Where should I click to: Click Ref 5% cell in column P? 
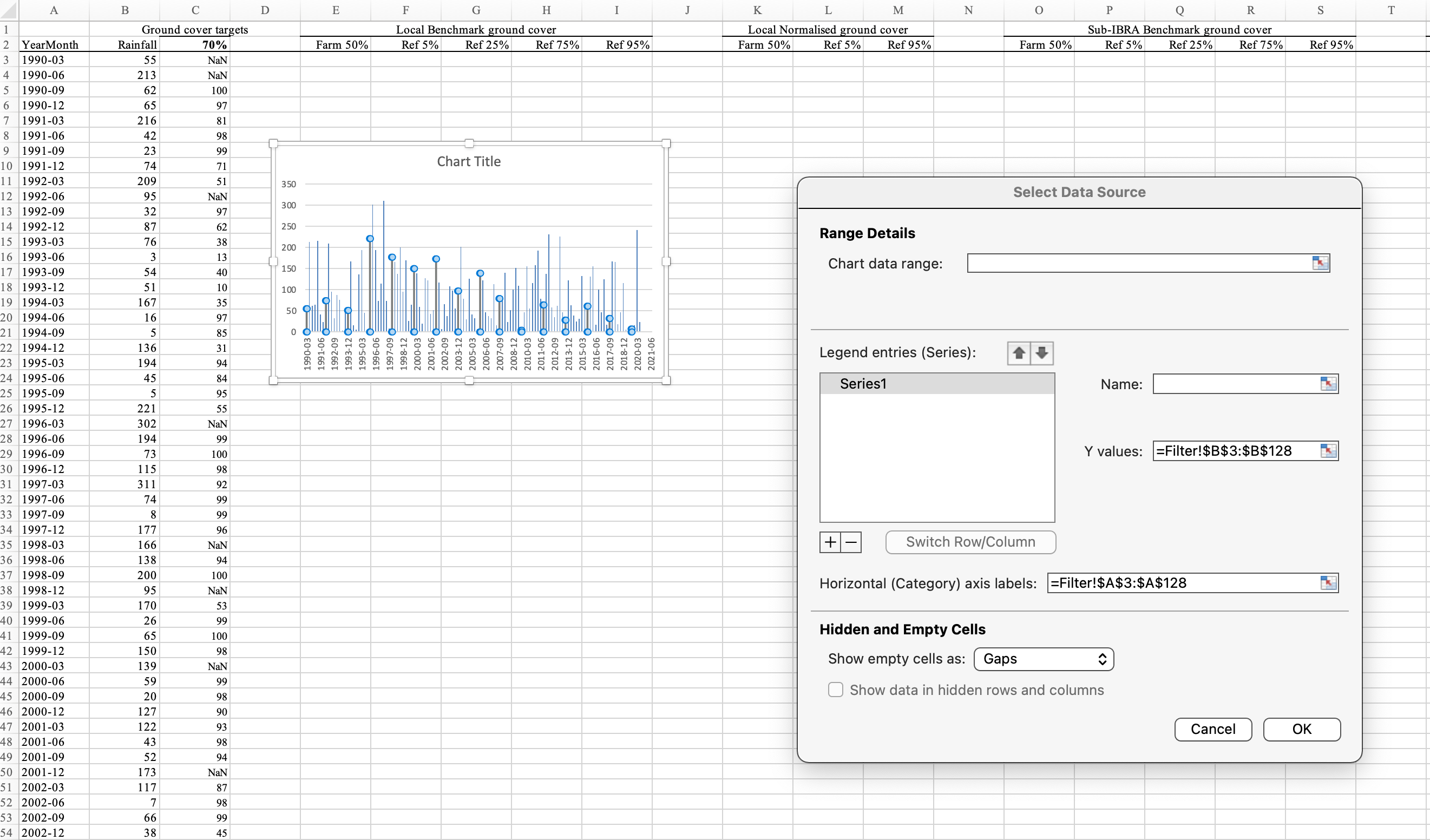pos(1110,45)
